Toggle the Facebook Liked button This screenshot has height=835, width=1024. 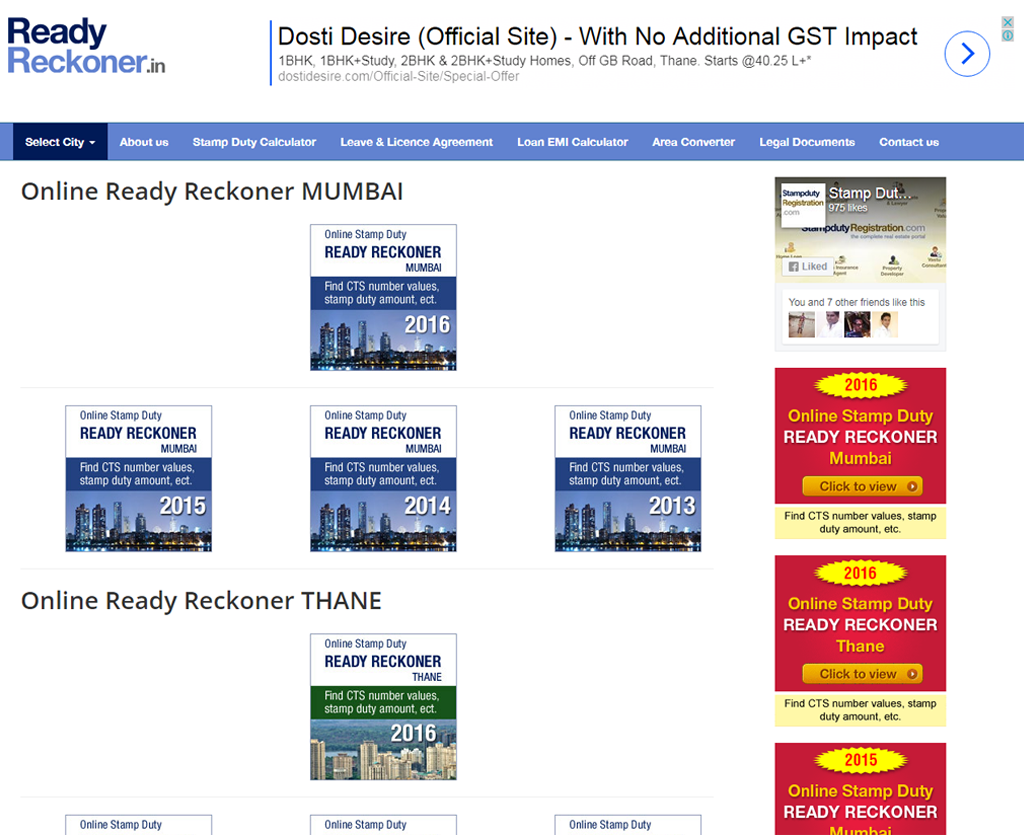click(x=808, y=267)
